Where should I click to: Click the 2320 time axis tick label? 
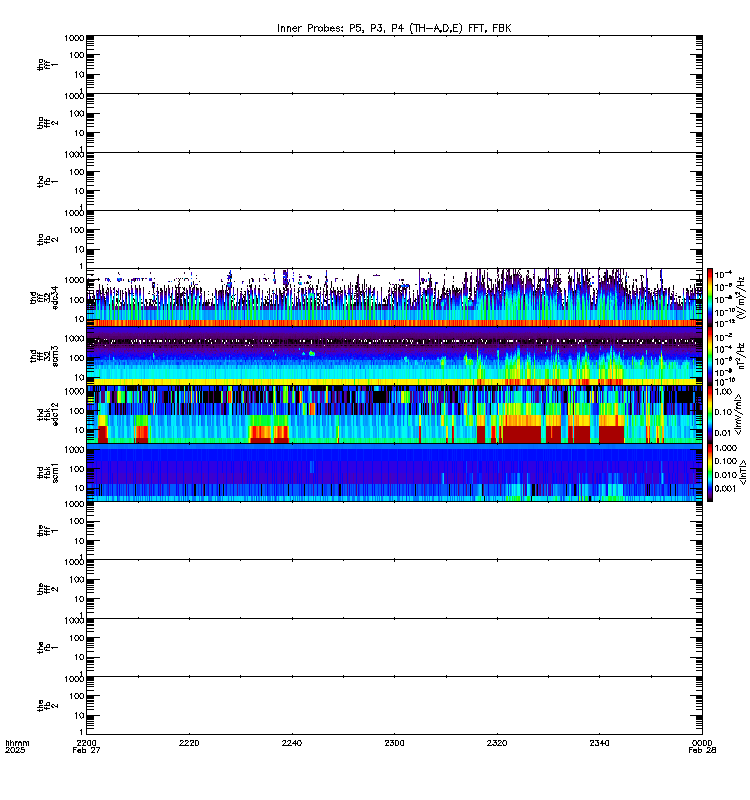point(497,743)
